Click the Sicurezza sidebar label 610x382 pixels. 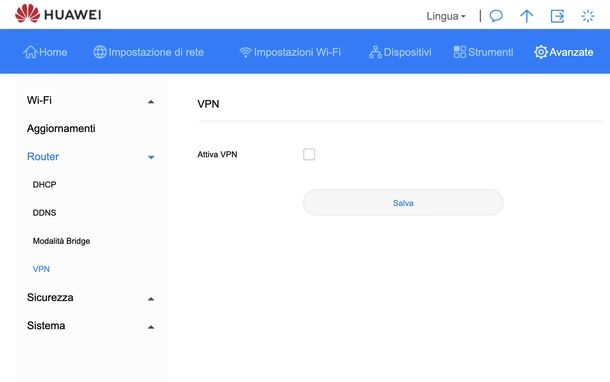pyautogui.click(x=50, y=298)
